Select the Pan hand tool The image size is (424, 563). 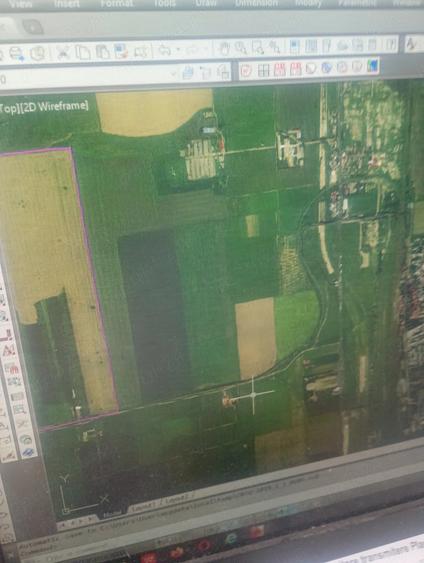225,48
